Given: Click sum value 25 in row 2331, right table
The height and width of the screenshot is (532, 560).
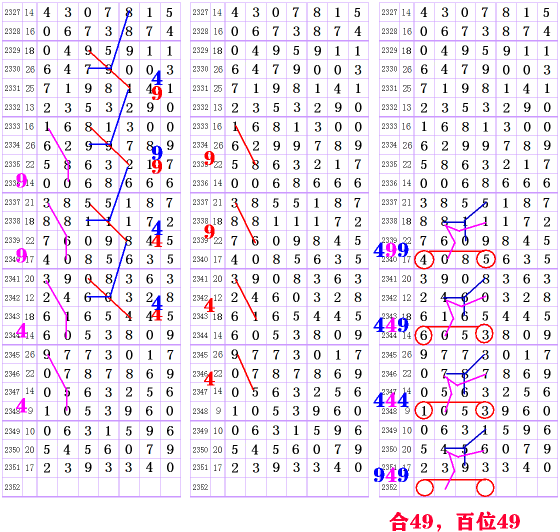Looking at the screenshot, I should click(407, 88).
